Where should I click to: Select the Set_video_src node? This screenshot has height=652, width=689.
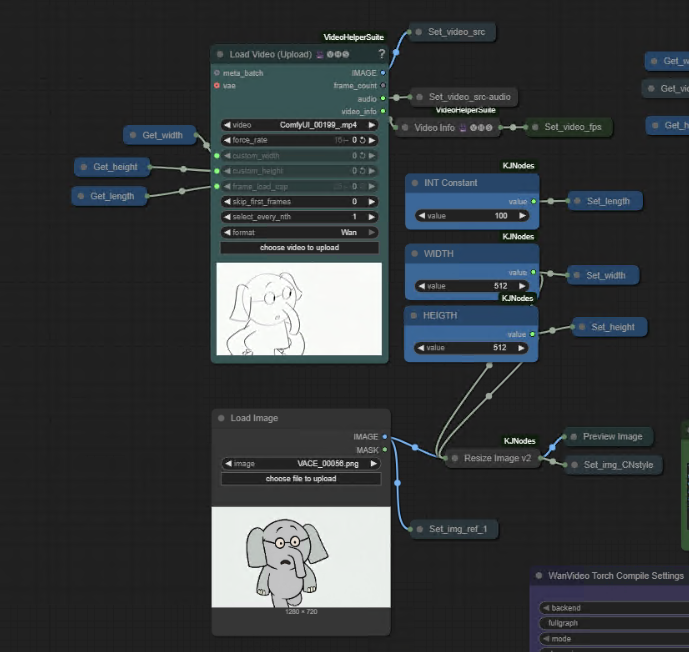coord(452,32)
